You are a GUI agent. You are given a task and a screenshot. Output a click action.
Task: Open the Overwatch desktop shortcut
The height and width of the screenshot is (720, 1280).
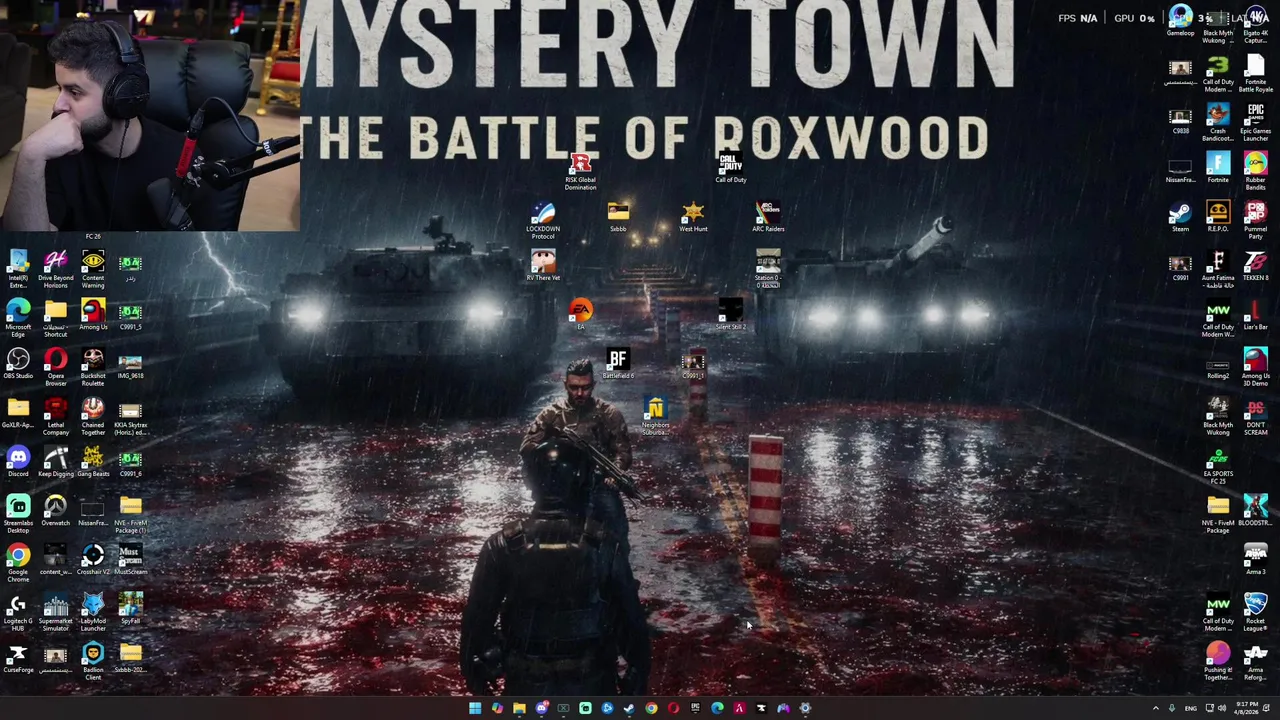coord(55,511)
